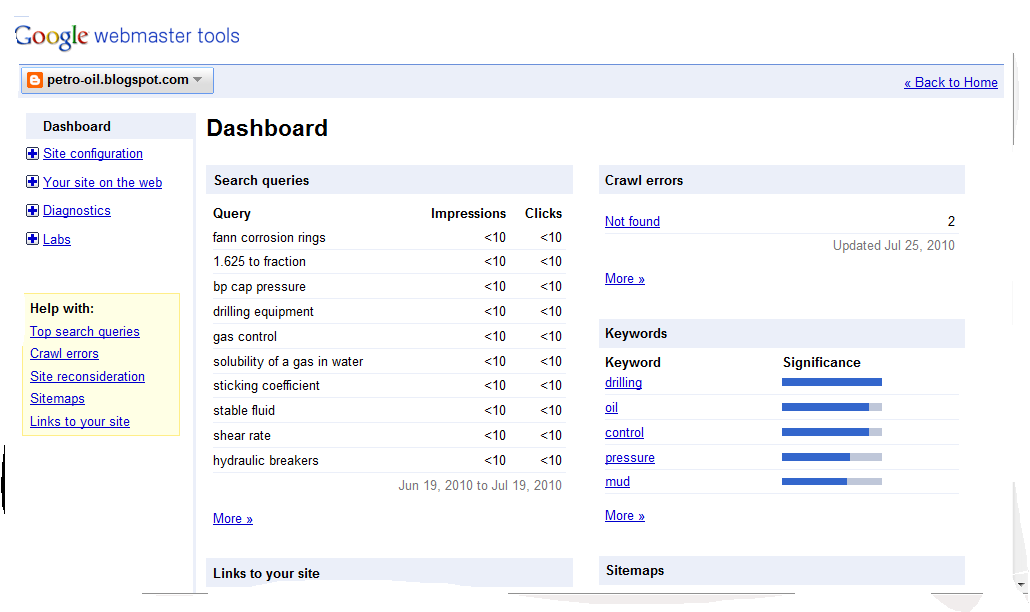Click the significance bar for drilling

coord(832,382)
